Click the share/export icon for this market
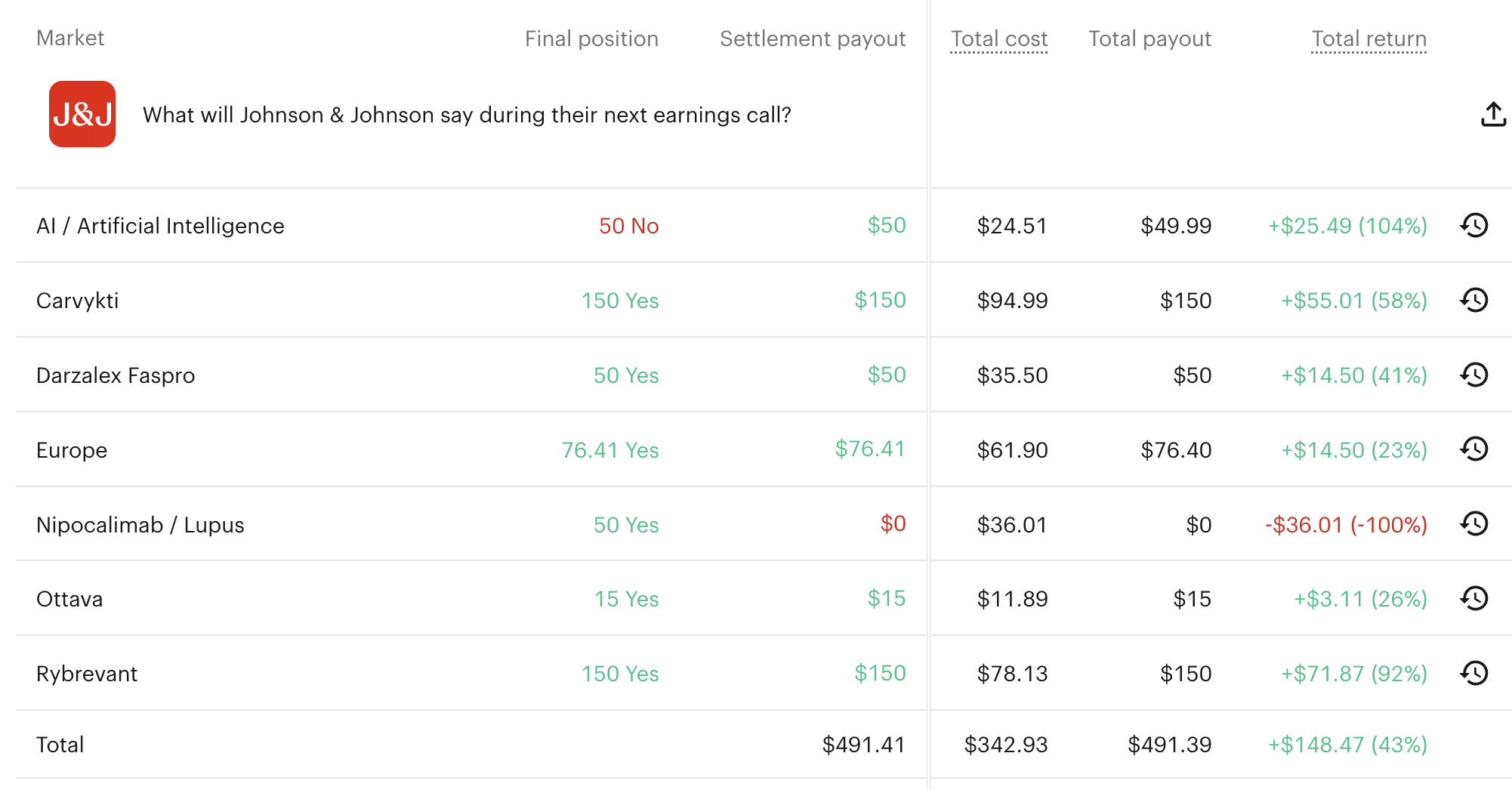Screen dimensions: 1512x790 (x=1493, y=114)
